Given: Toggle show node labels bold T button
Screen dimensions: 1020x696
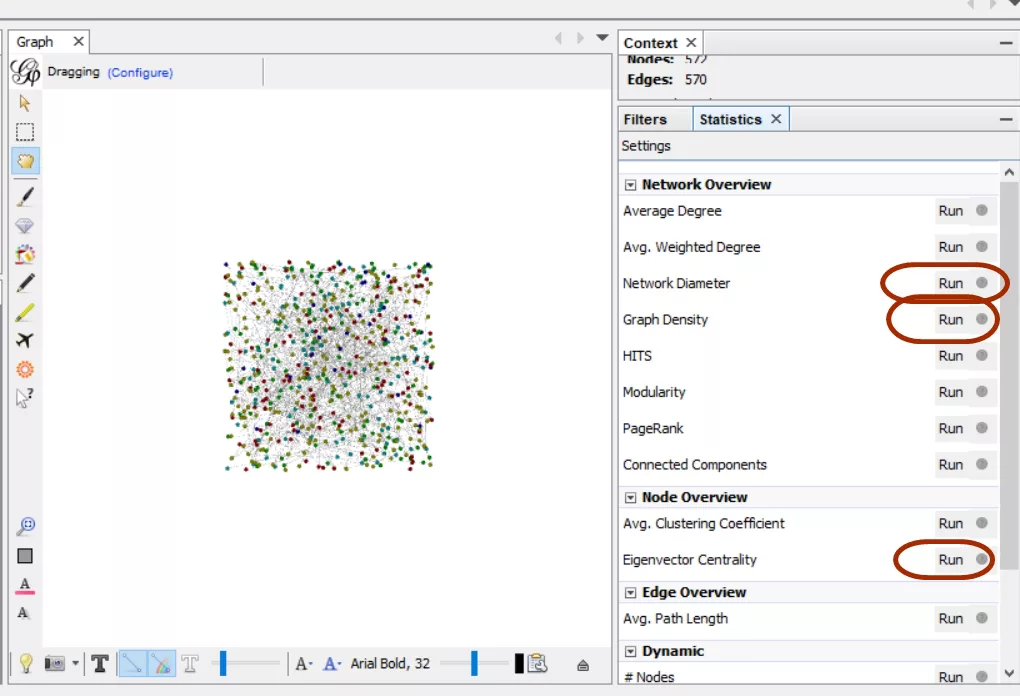Looking at the screenshot, I should (x=100, y=663).
